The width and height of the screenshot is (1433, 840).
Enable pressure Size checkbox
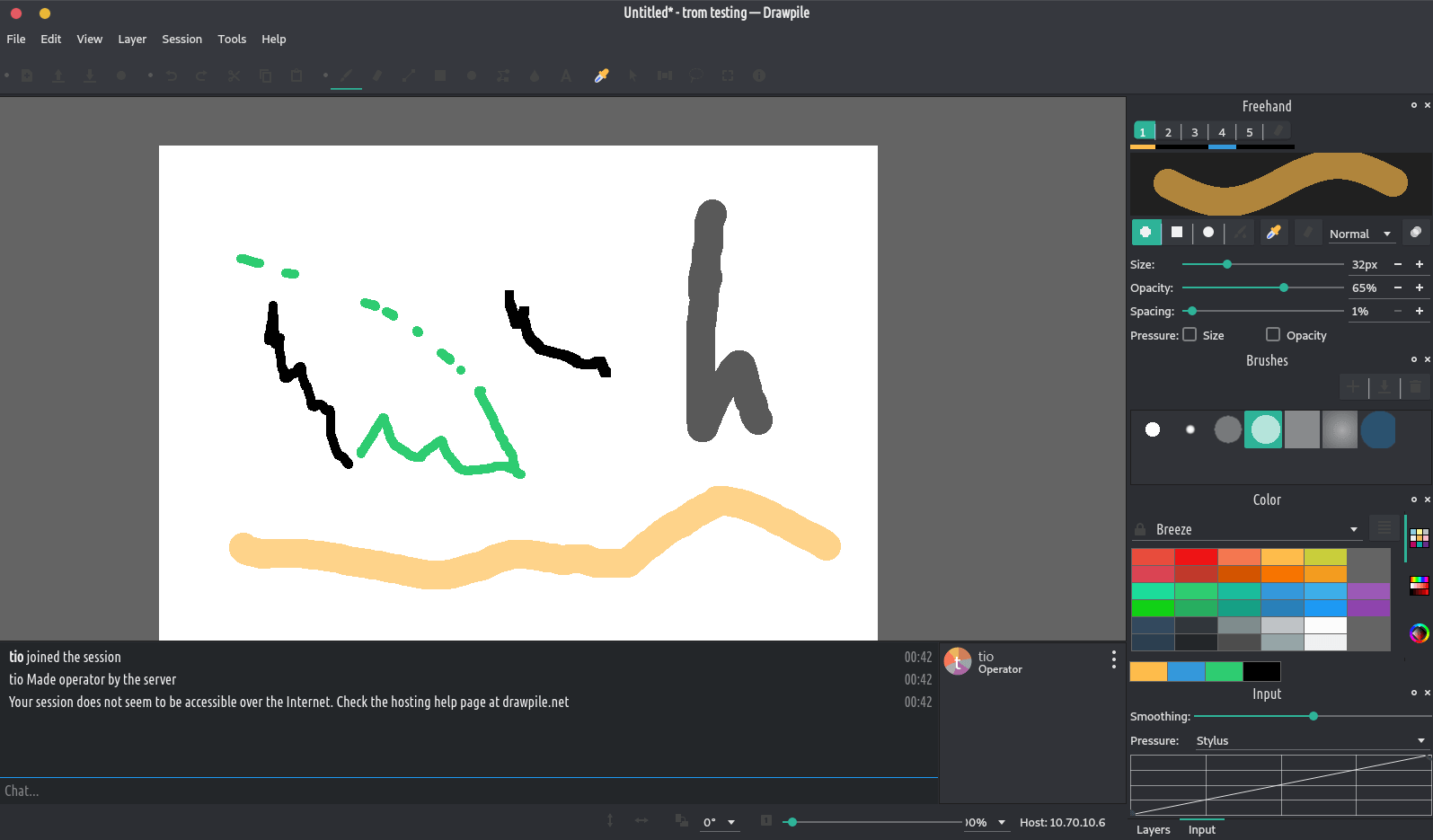pyautogui.click(x=1190, y=334)
